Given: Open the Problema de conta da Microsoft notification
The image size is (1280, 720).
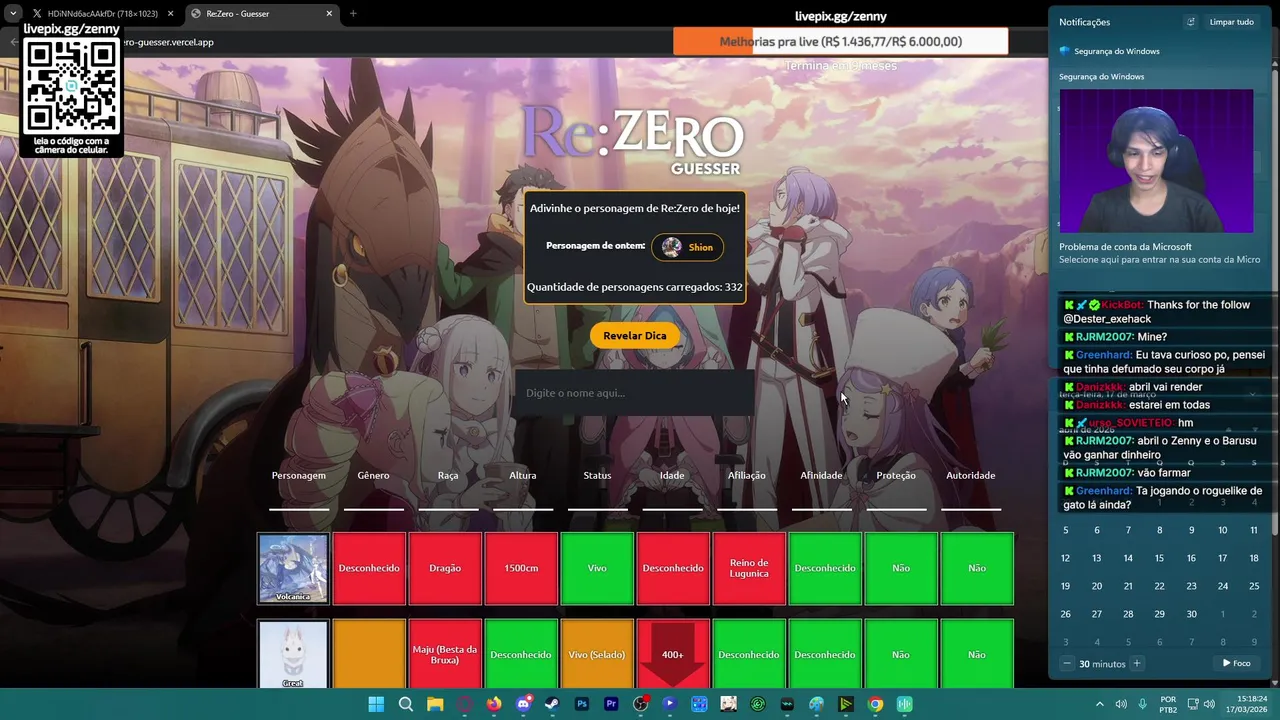Looking at the screenshot, I should pos(1159,253).
